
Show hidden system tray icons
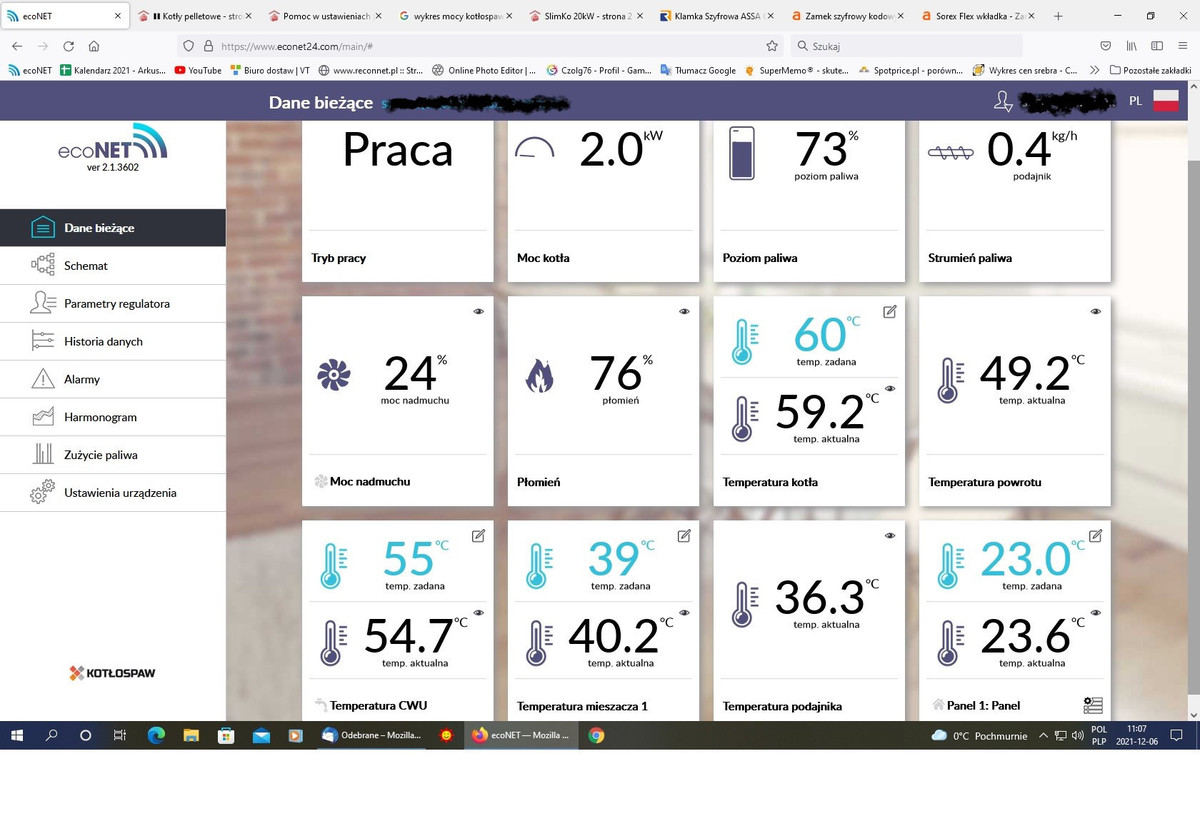[x=1043, y=735]
